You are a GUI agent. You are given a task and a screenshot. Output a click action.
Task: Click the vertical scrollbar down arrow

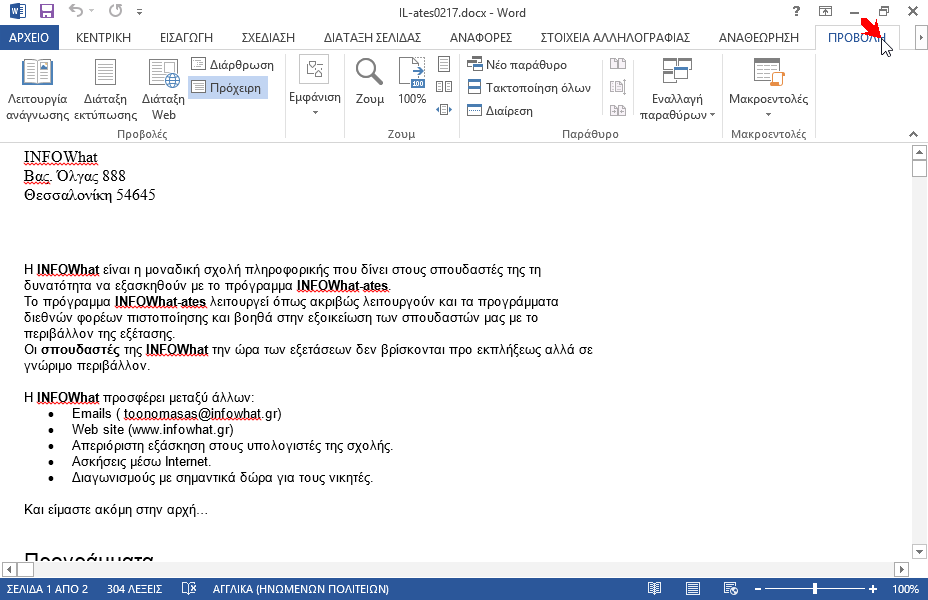pos(919,551)
